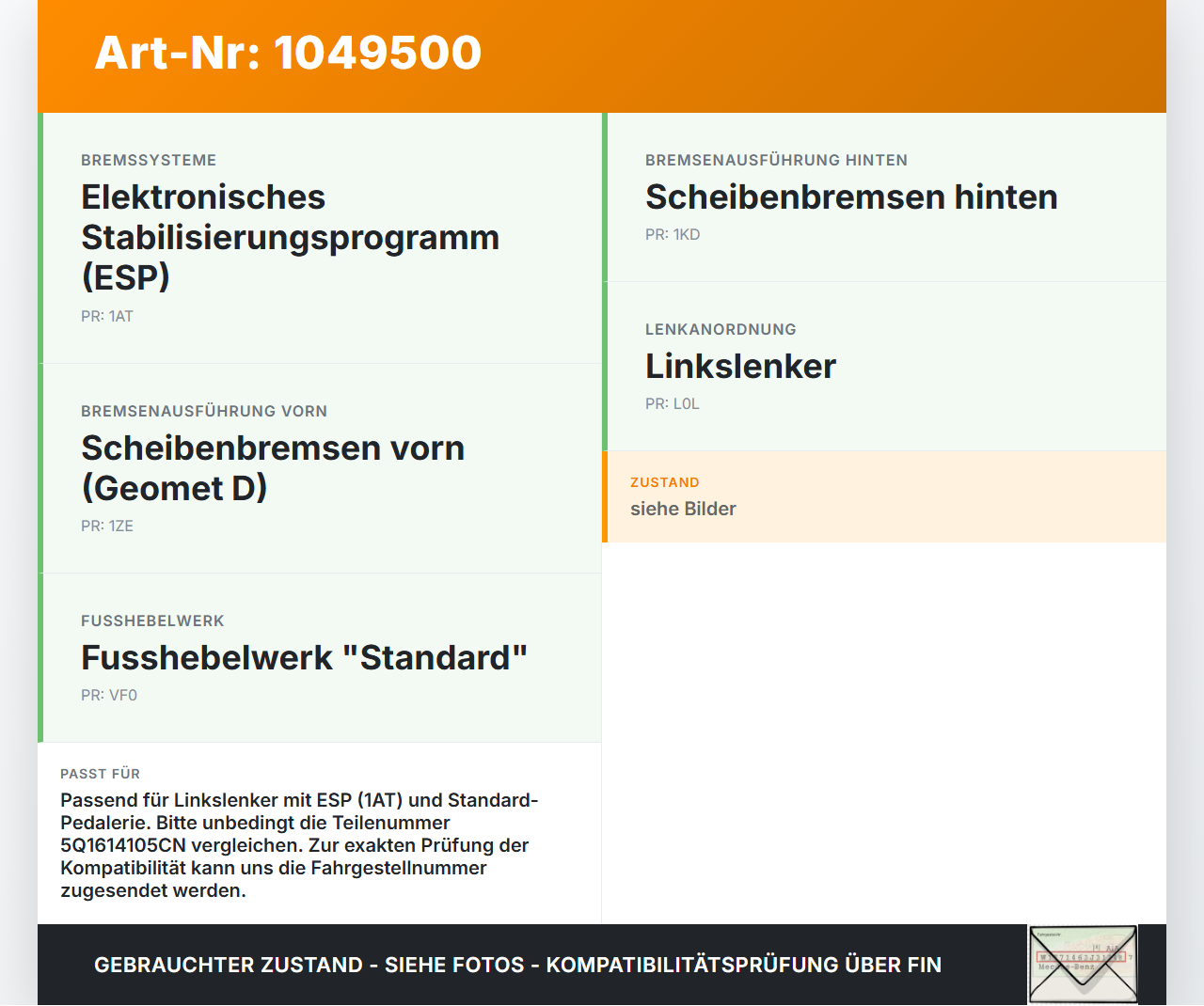Click the 'PR: VF0' code
The image size is (1204, 1006).
coord(109,695)
